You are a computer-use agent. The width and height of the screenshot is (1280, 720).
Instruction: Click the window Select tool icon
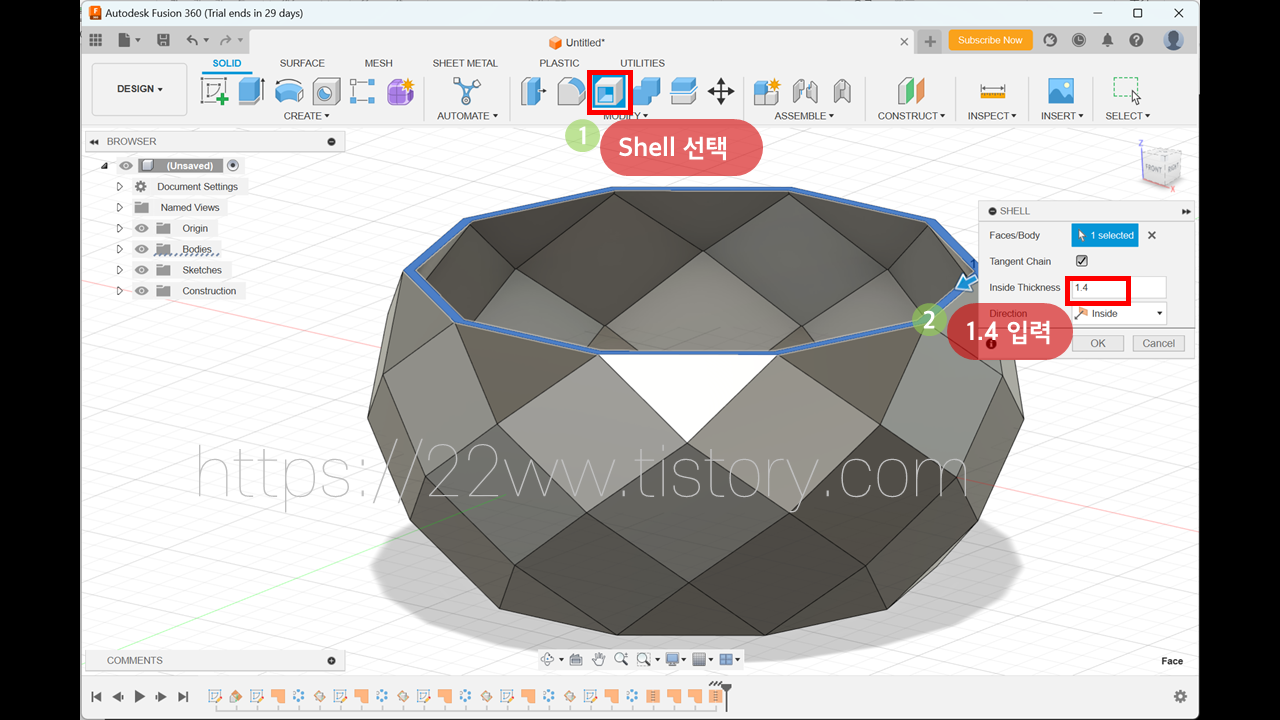[1127, 90]
